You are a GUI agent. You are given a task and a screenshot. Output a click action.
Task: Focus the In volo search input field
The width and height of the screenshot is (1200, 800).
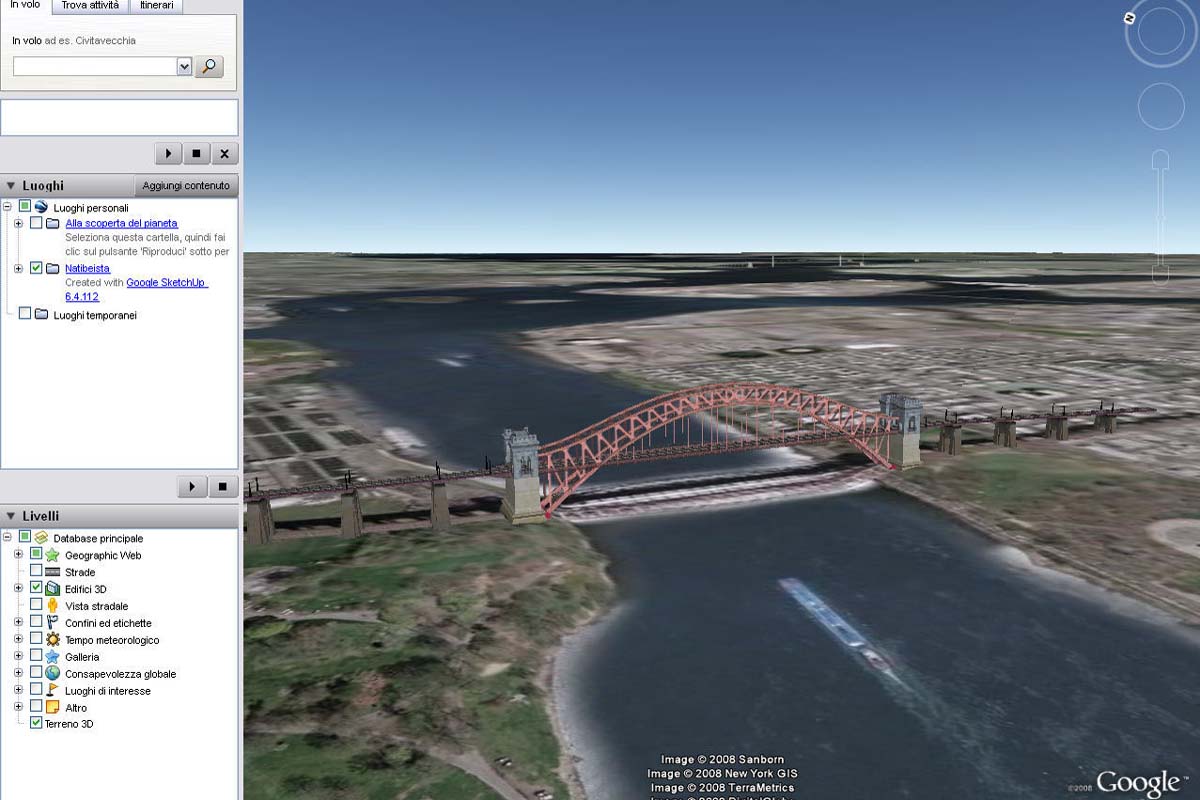[x=95, y=66]
